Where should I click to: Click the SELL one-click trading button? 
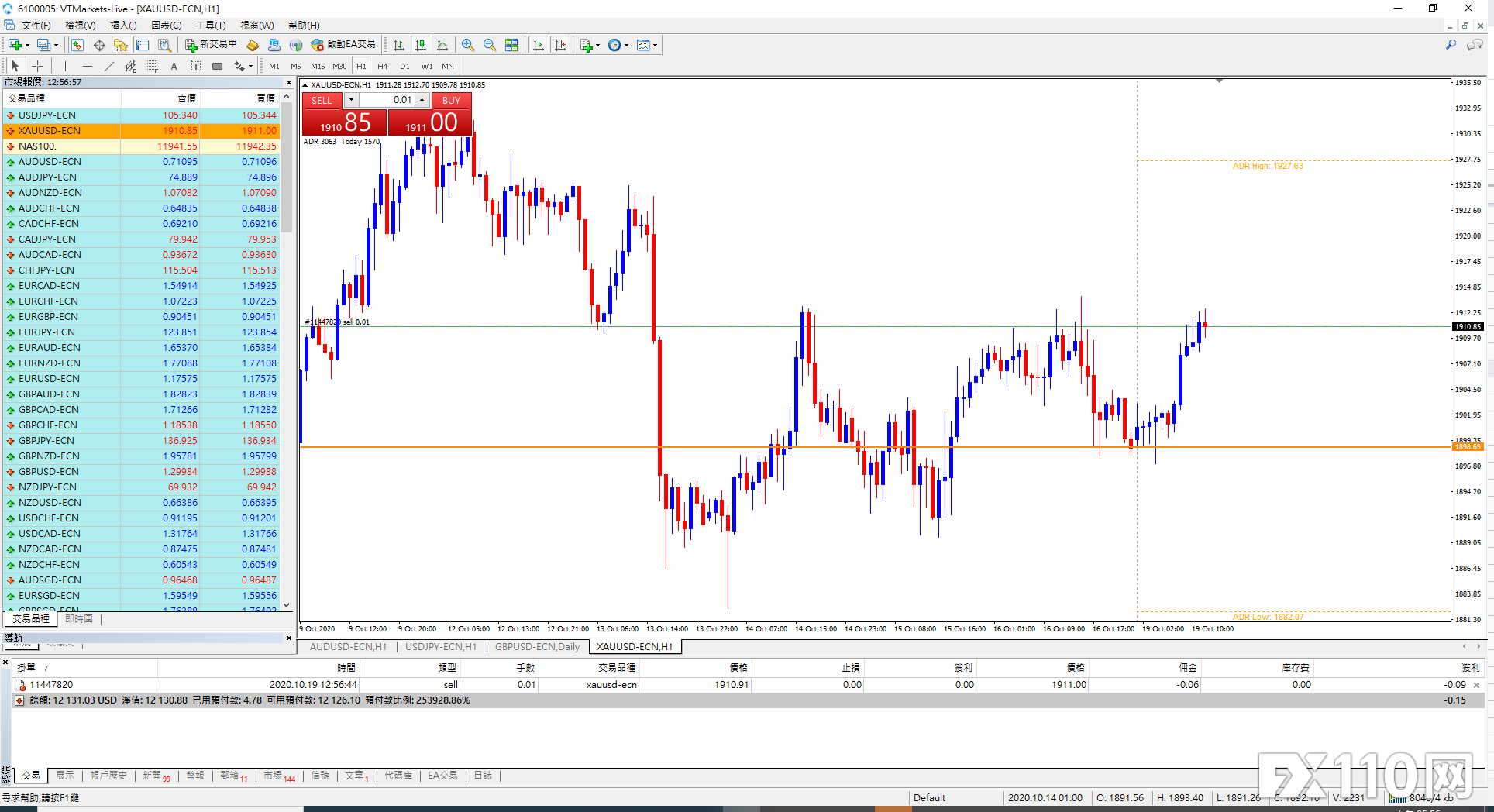(322, 101)
